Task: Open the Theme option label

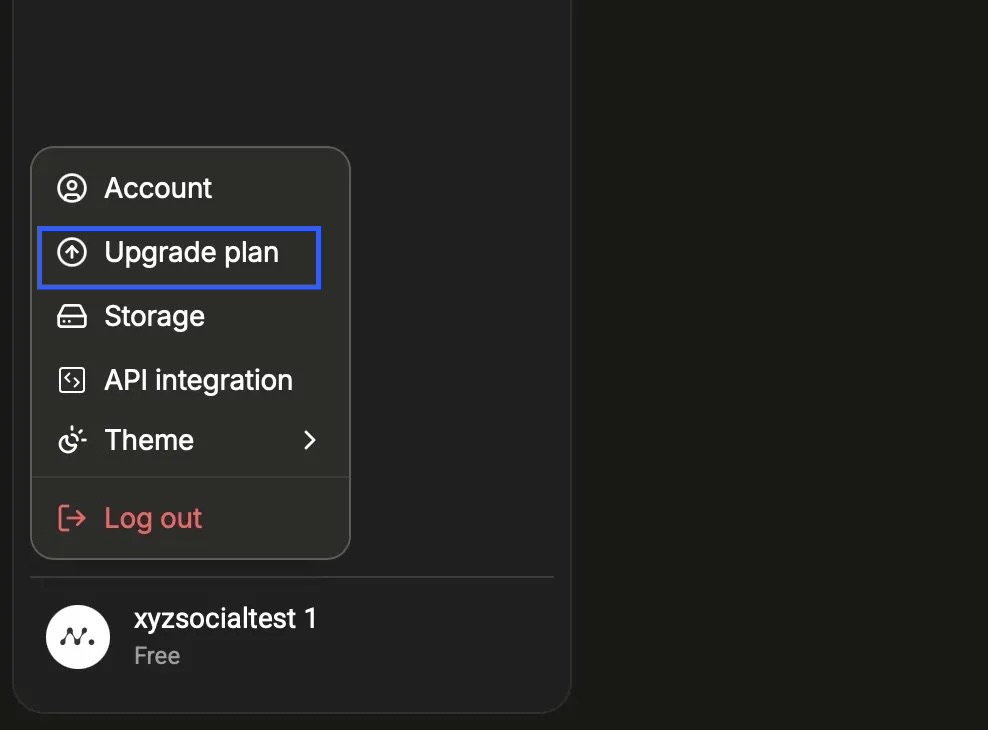Action: pyautogui.click(x=149, y=440)
